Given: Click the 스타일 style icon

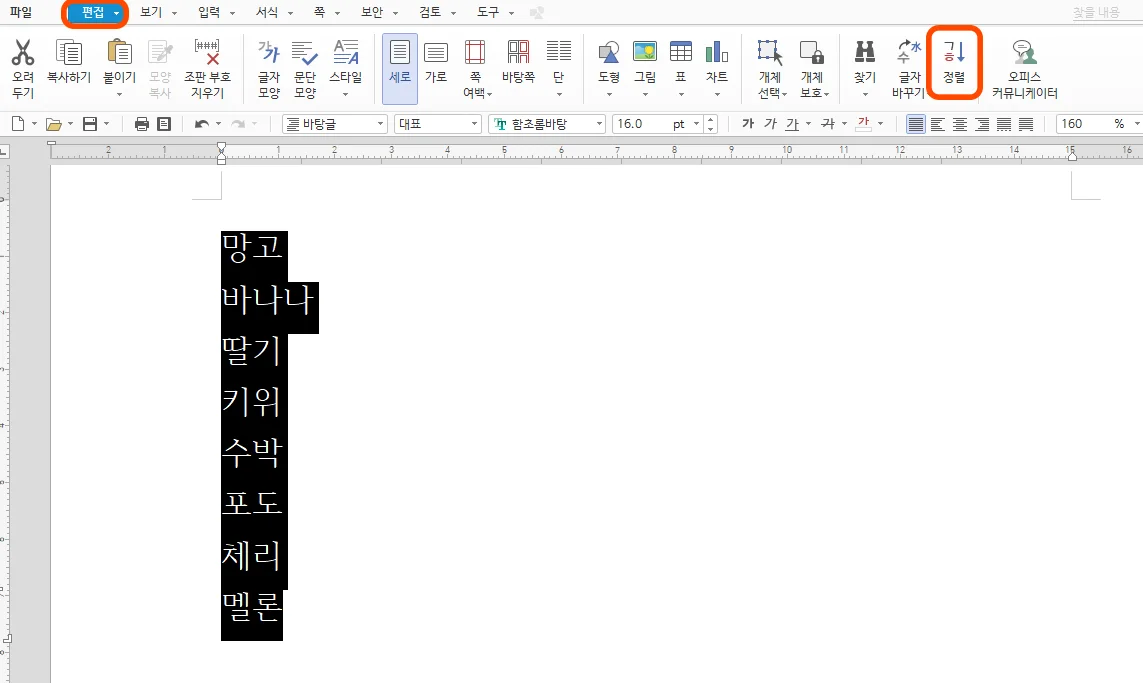Looking at the screenshot, I should (x=346, y=52).
